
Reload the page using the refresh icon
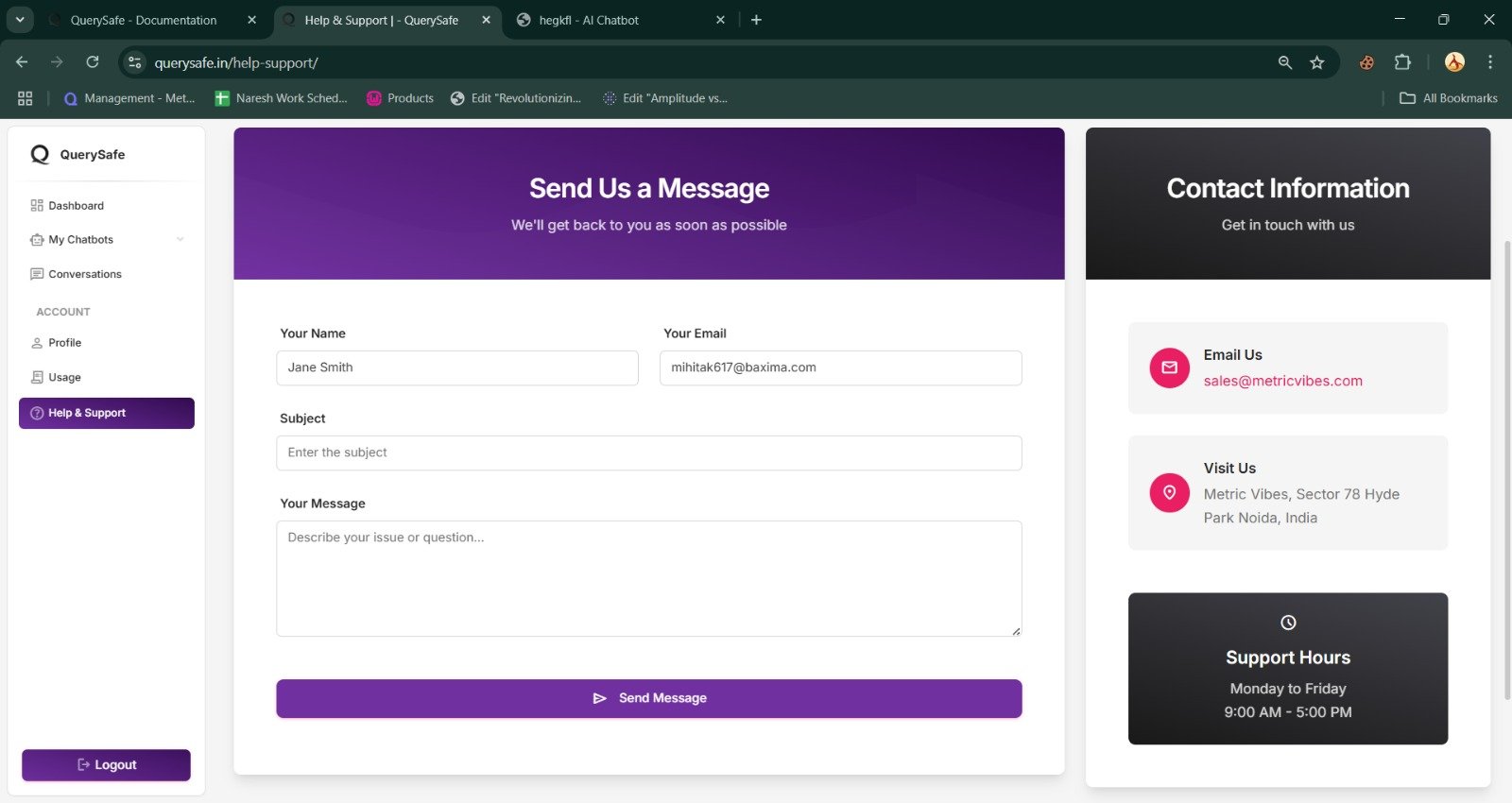(93, 62)
